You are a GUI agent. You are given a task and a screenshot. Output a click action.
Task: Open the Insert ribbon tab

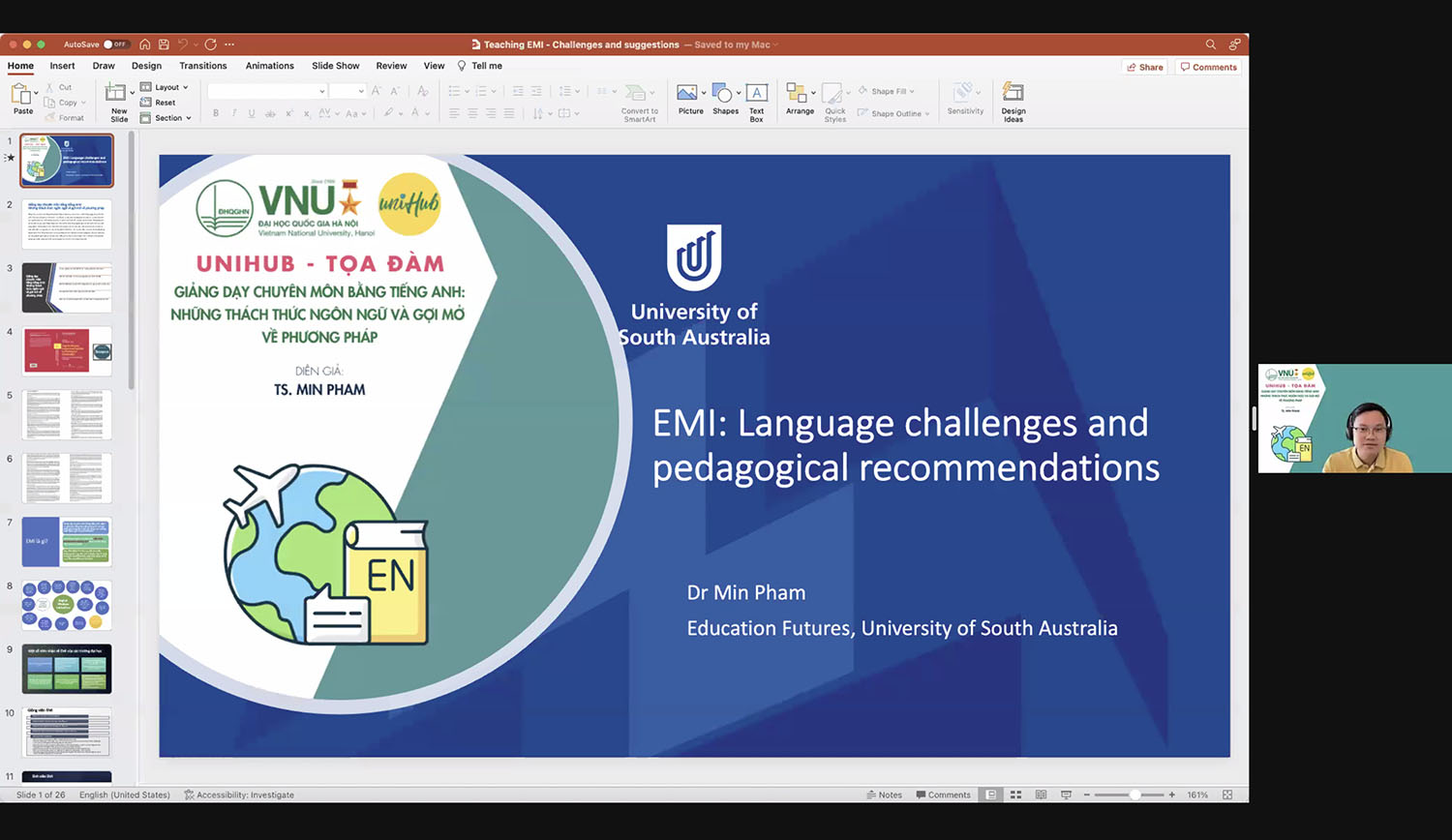click(x=62, y=66)
